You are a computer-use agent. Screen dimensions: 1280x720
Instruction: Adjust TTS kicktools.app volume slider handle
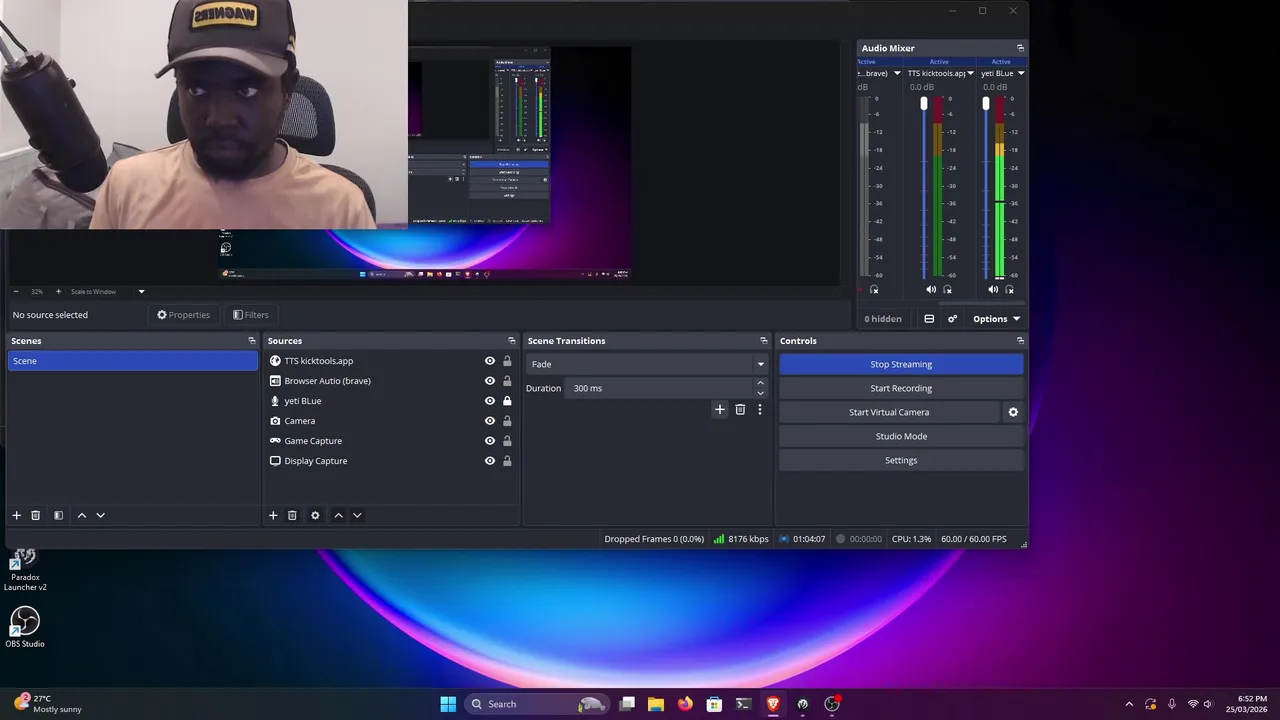[x=924, y=104]
